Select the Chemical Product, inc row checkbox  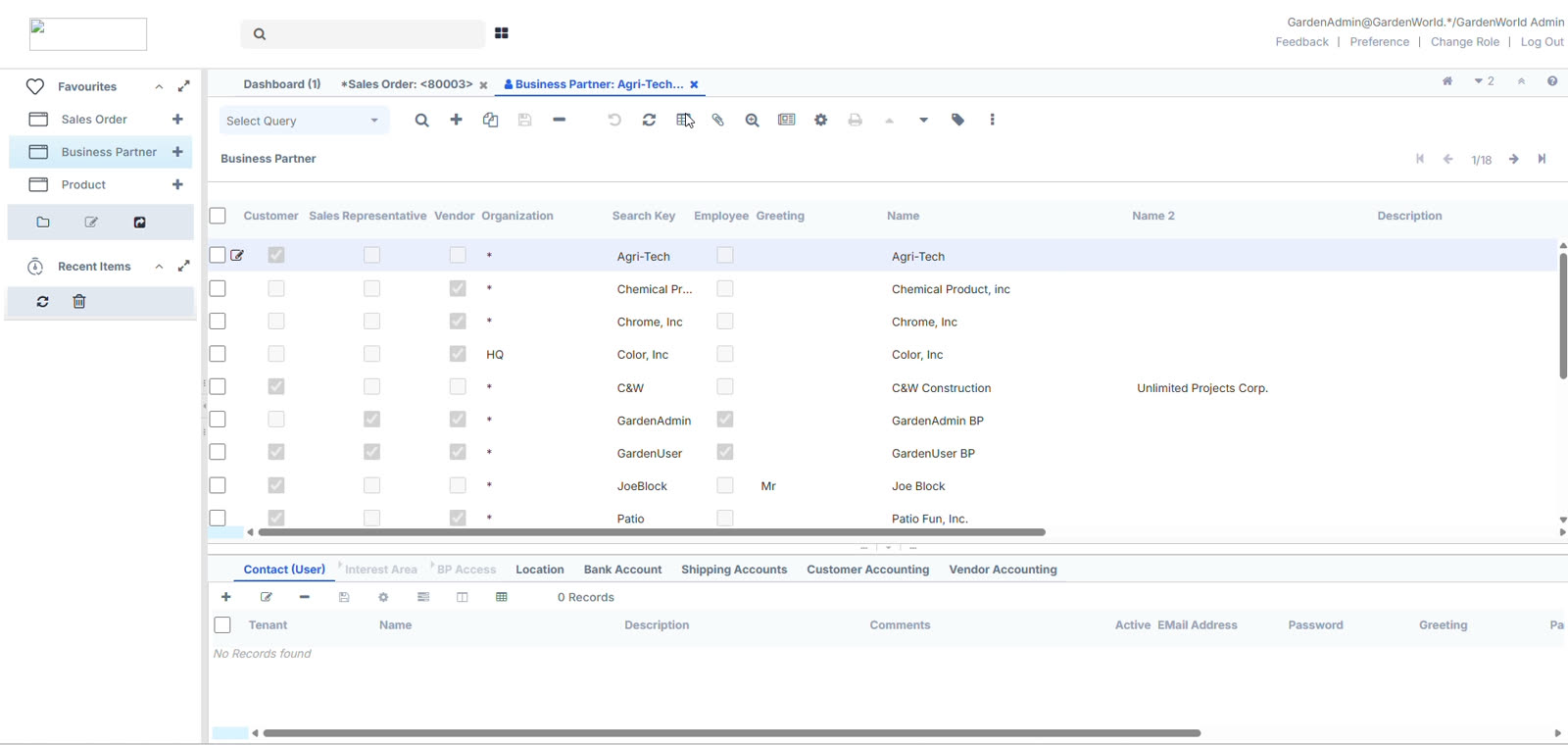218,288
